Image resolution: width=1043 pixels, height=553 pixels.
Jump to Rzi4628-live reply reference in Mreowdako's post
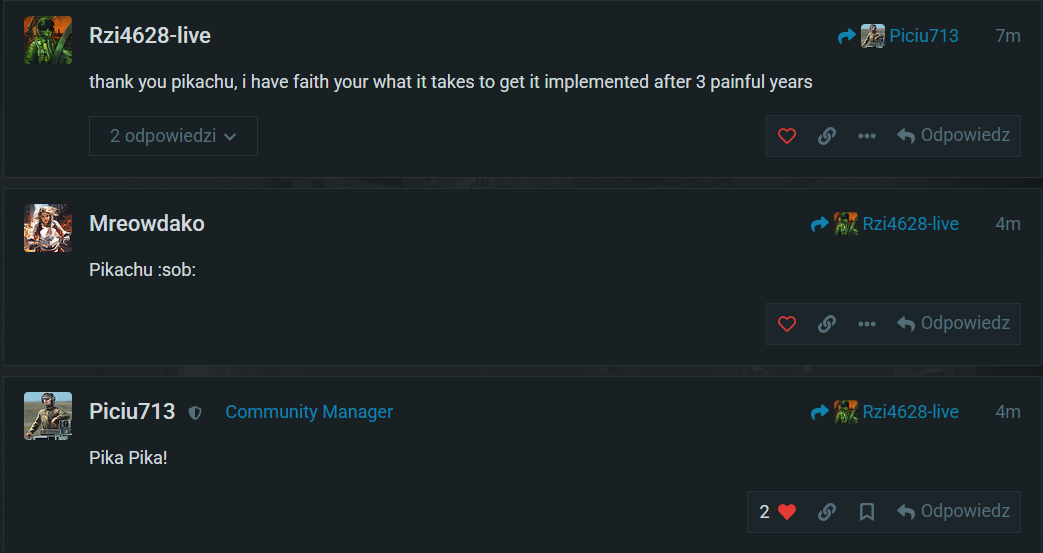885,224
